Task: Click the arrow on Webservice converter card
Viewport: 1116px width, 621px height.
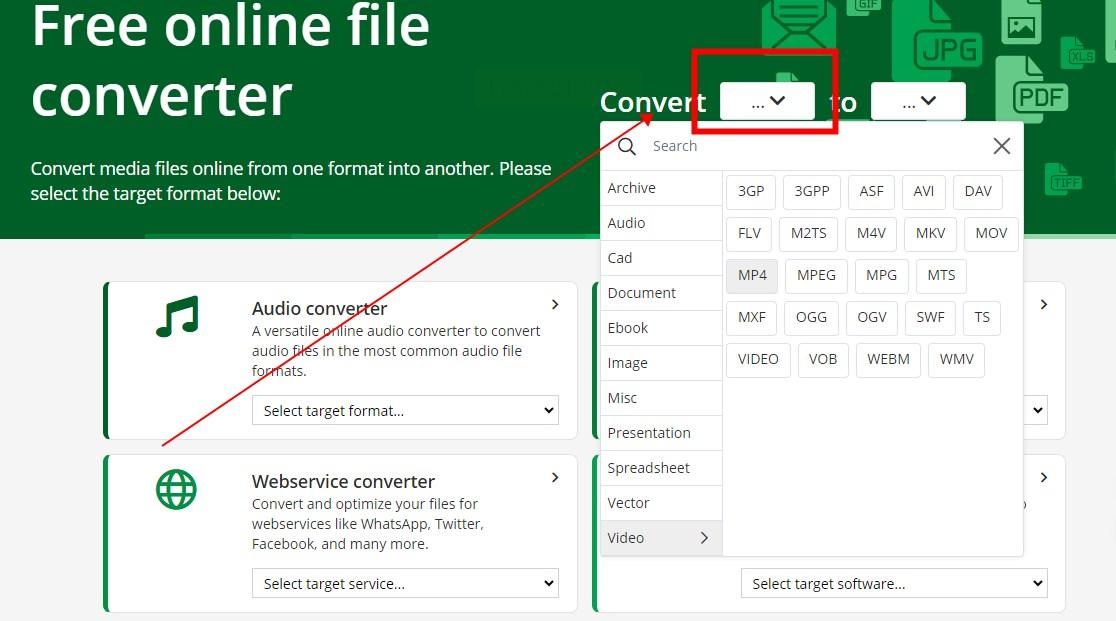Action: pyautogui.click(x=555, y=478)
